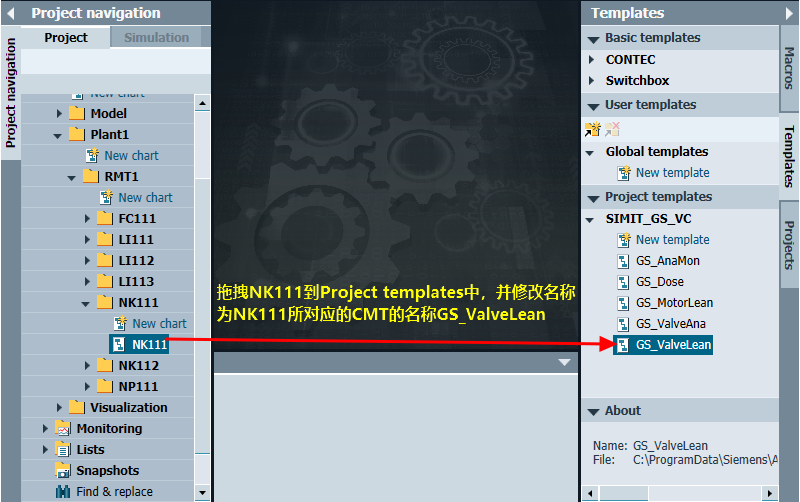Viewport: 800px width, 502px height.
Task: Collapse the Templates panel arrow
Action: click(x=789, y=13)
